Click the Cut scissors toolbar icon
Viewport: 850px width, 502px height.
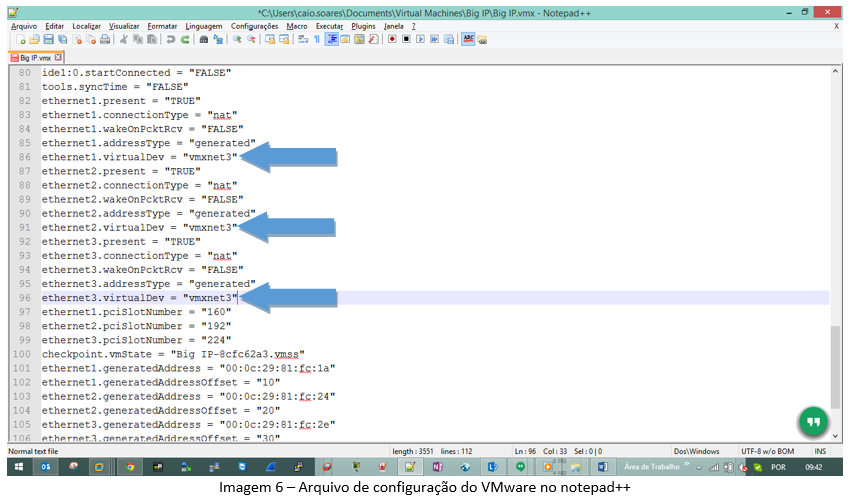tap(124, 39)
